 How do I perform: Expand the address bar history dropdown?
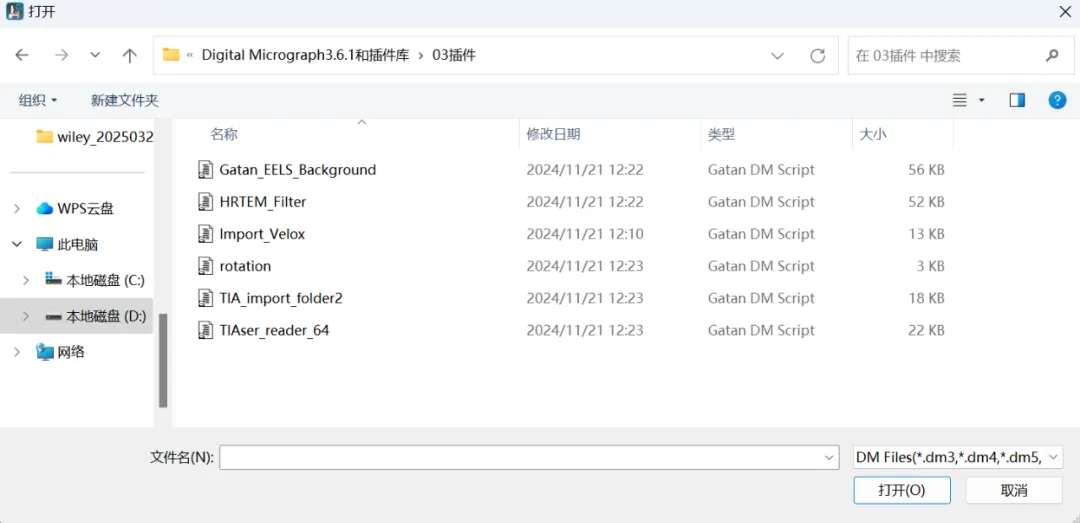(x=778, y=56)
